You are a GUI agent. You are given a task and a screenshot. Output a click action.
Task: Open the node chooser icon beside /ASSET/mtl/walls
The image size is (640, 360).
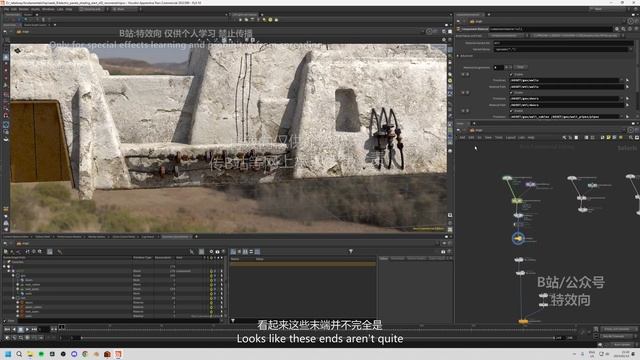pyautogui.click(x=628, y=87)
